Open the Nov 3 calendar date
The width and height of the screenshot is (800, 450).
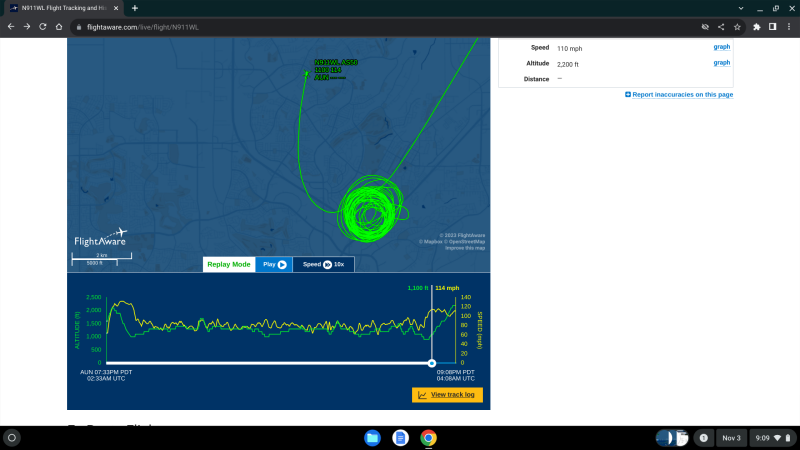point(731,438)
